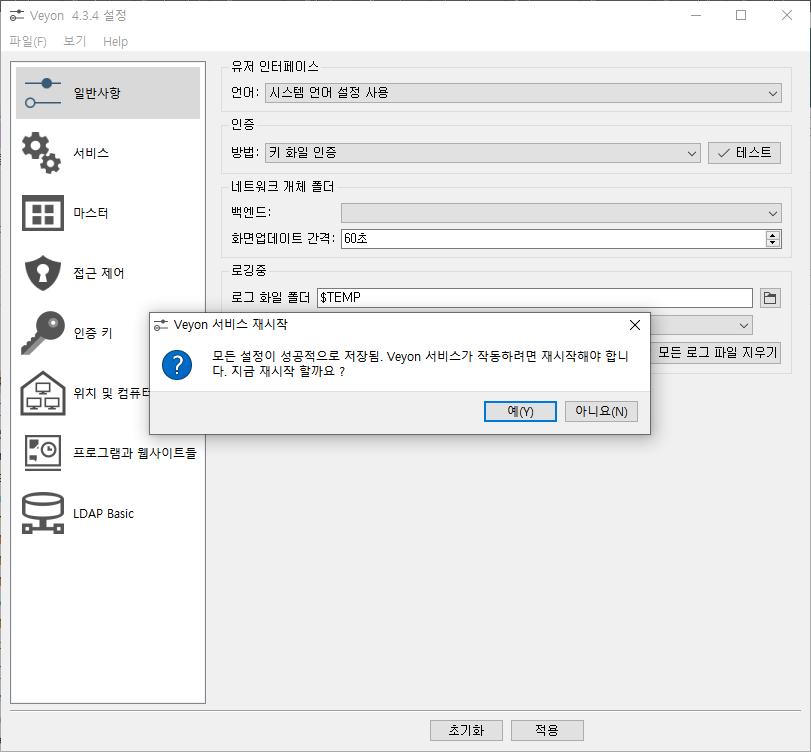
Task: Click the 테스트 authentication test button
Action: 744,153
